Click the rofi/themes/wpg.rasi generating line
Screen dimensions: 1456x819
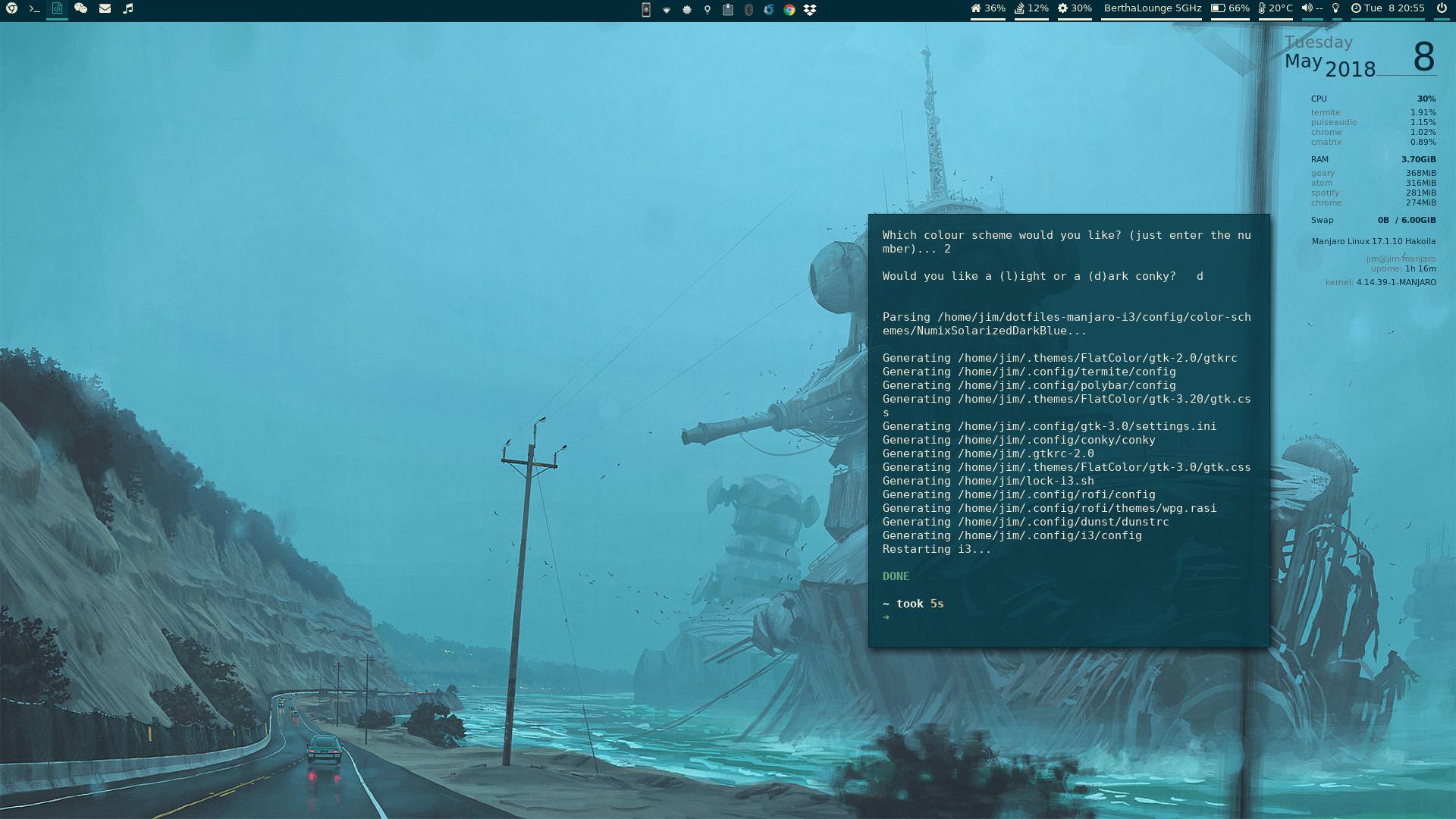1050,508
